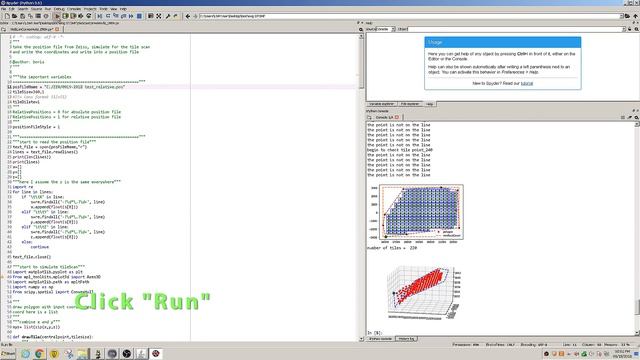
Task: Open the Run menu
Action: (x=48, y=9)
